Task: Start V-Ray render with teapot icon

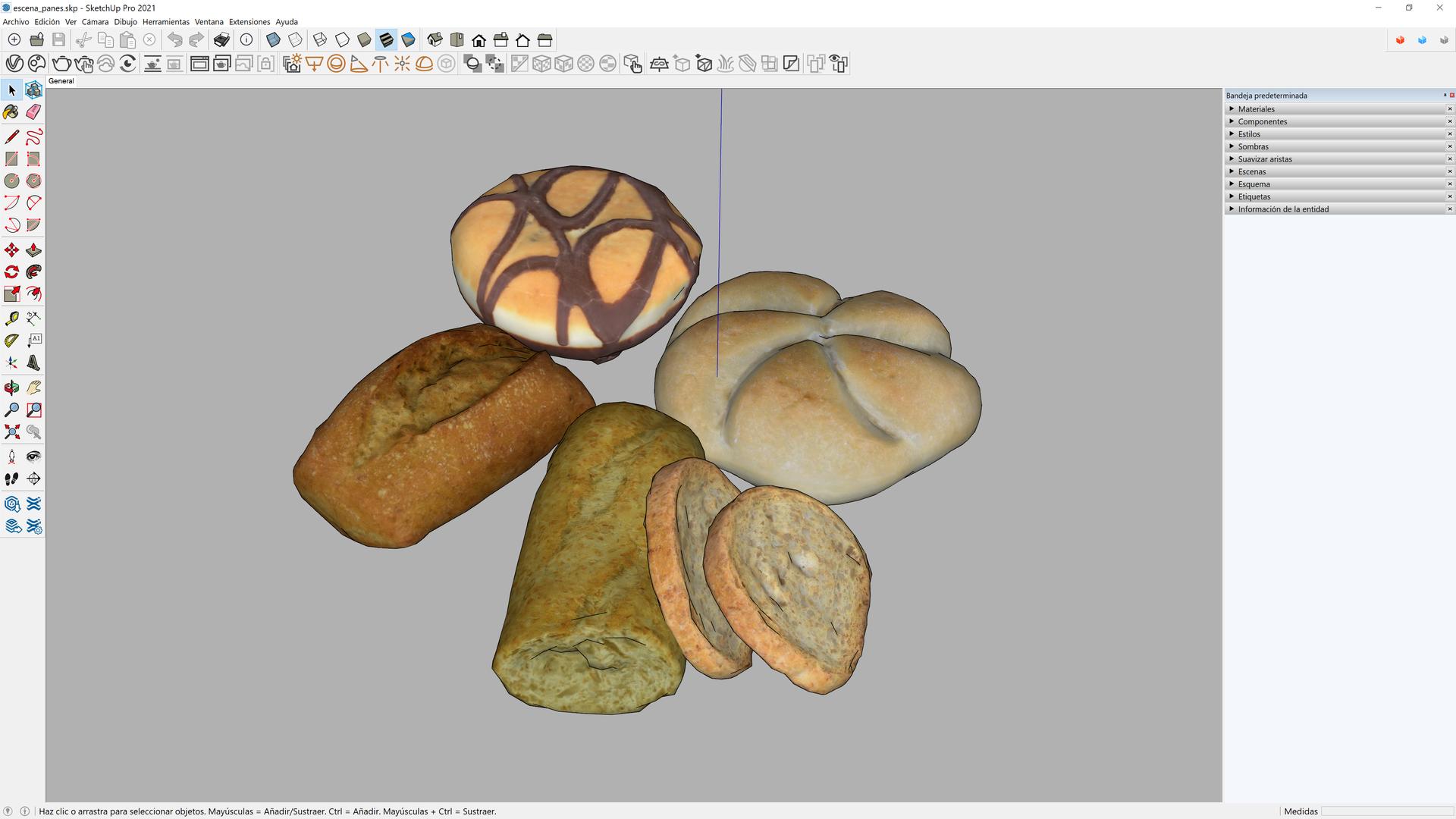Action: pos(61,64)
